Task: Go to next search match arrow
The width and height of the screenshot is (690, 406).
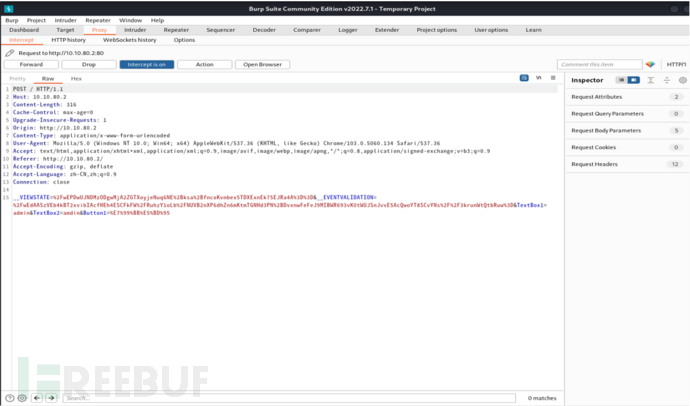Action: click(51, 398)
